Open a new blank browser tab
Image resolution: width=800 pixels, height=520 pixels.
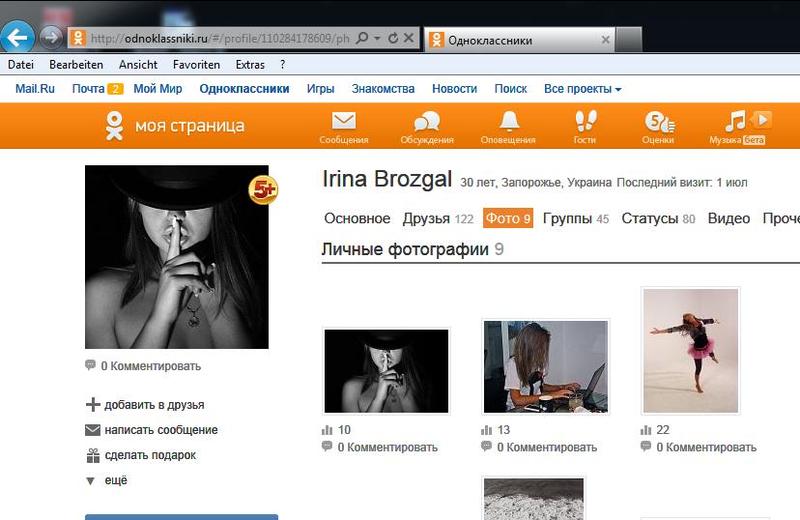(x=629, y=40)
